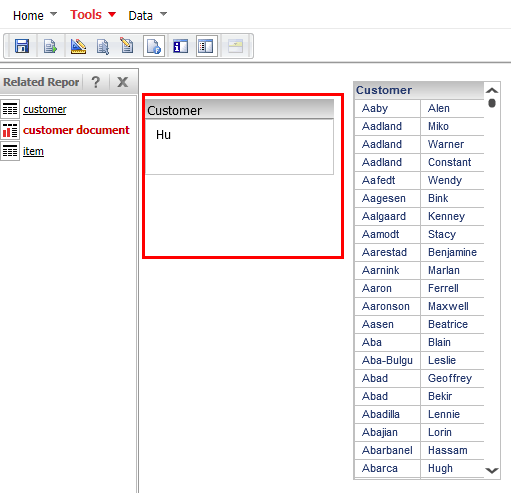Toggle the related reports list panel icon
The height and width of the screenshot is (493, 511).
pos(207,46)
